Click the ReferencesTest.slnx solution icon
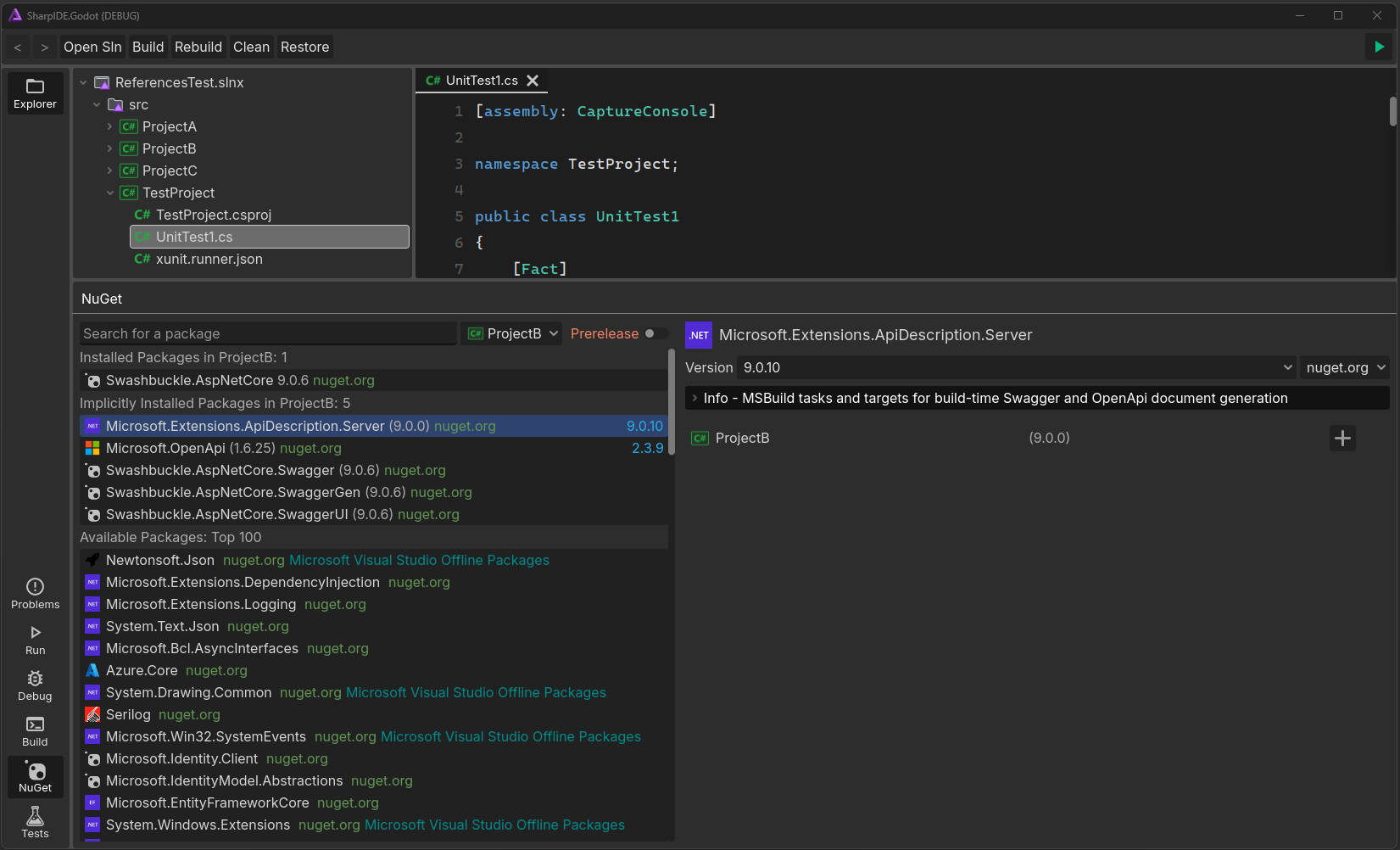This screenshot has width=1400, height=850. coord(102,82)
